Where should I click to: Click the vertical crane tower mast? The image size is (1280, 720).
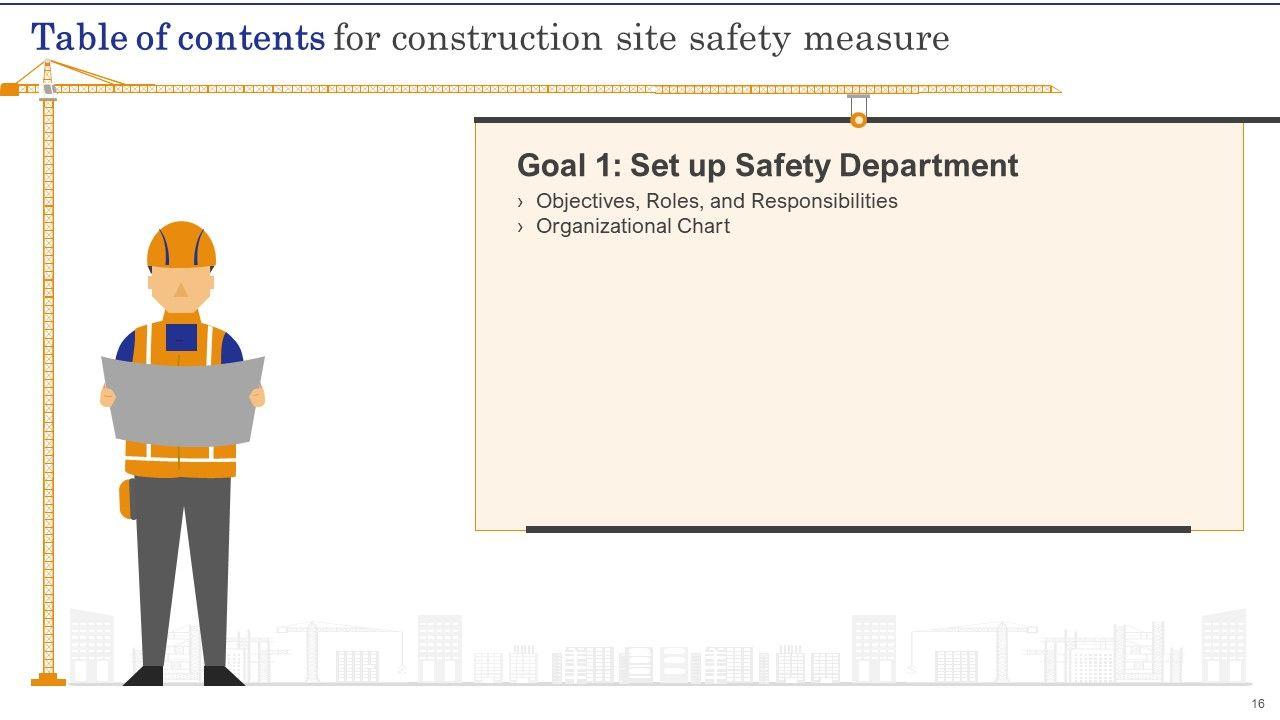pyautogui.click(x=48, y=380)
